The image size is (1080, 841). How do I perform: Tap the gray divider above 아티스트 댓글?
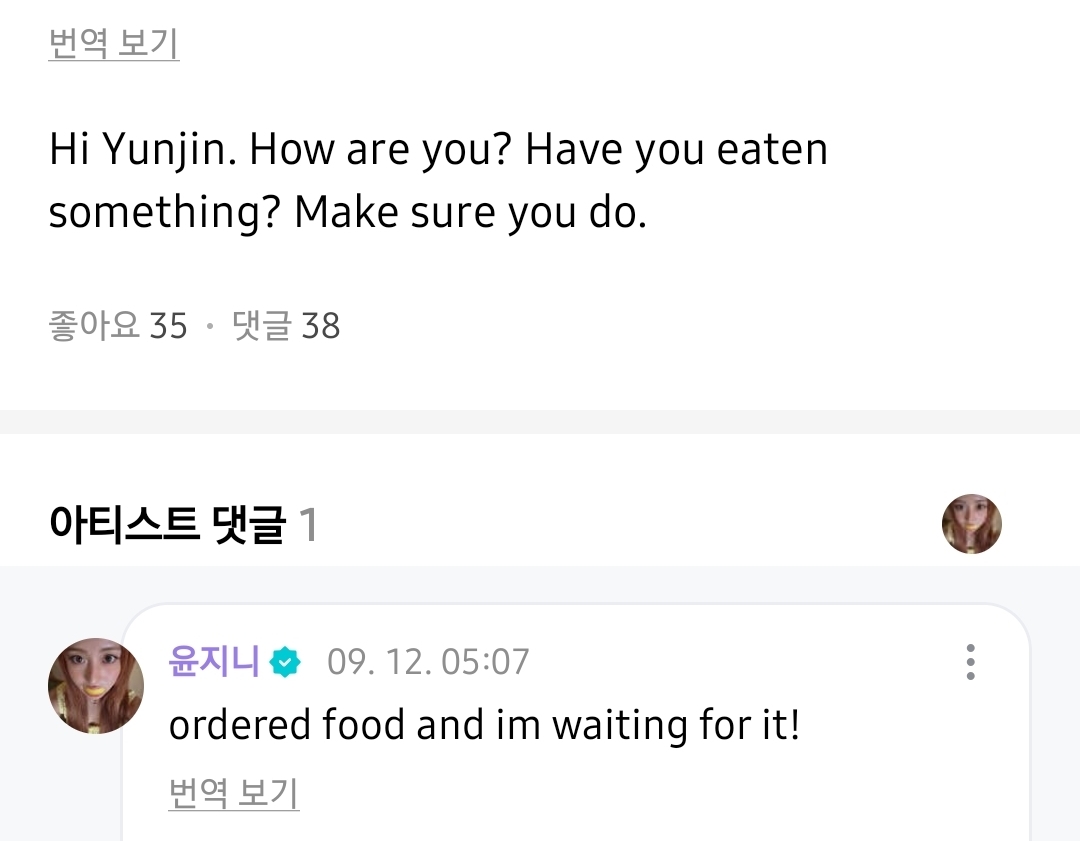540,421
